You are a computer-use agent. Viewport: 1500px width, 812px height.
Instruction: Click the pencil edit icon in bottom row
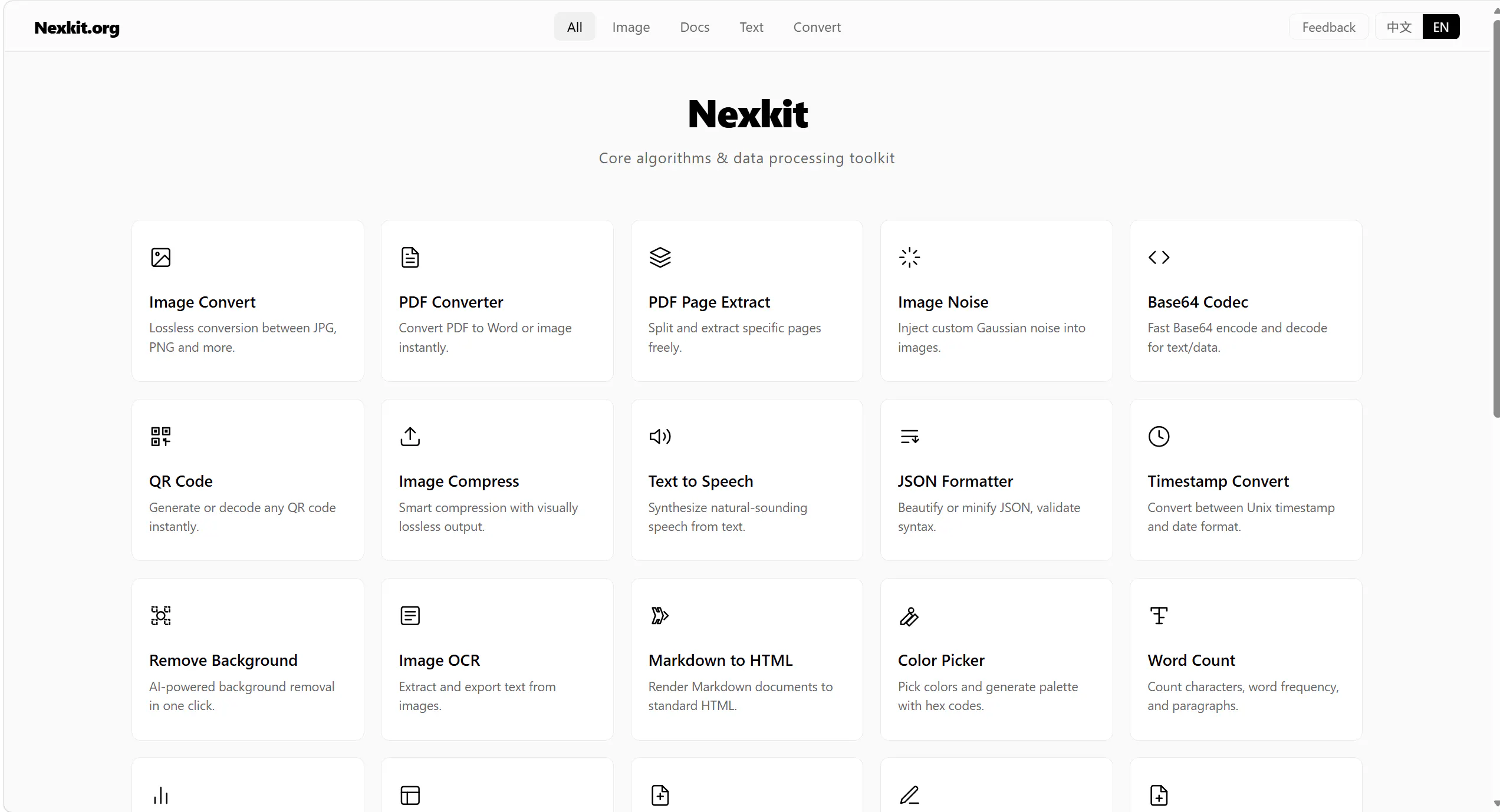[909, 796]
